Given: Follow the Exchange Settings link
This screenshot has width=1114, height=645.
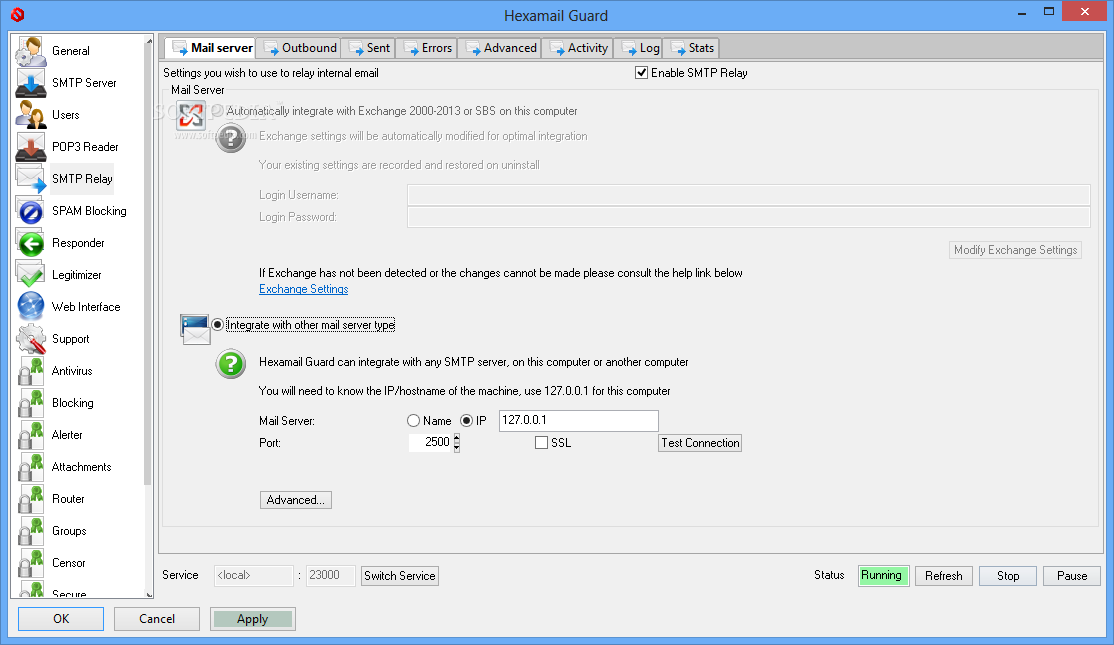Looking at the screenshot, I should coord(303,289).
